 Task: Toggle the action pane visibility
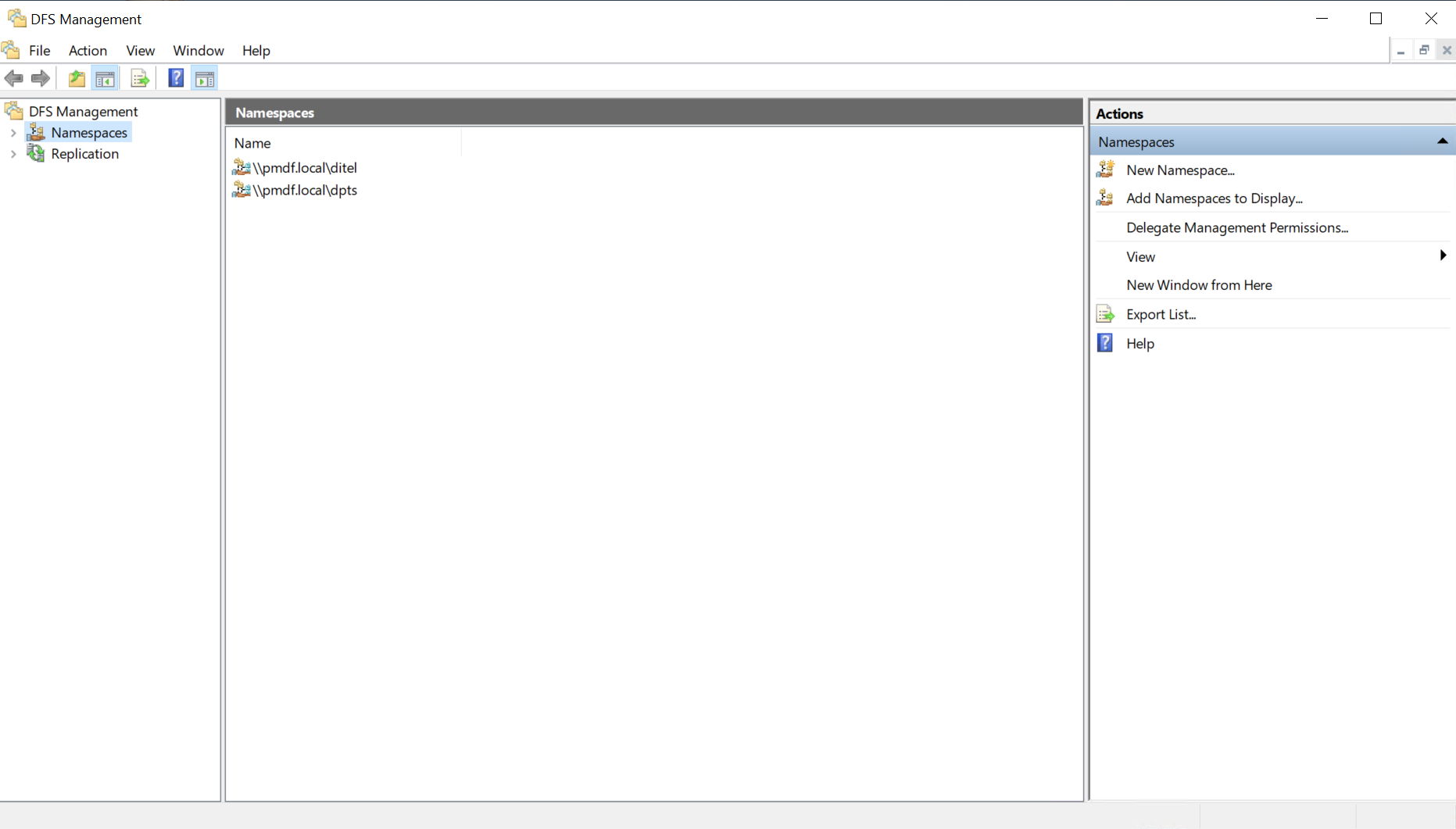tap(204, 78)
